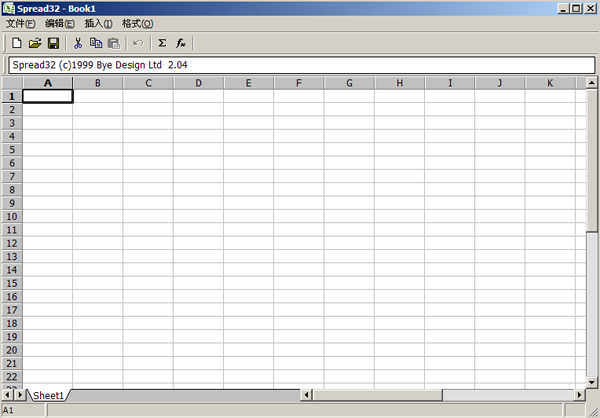Insert AutoSum with the sigma icon

click(162, 43)
